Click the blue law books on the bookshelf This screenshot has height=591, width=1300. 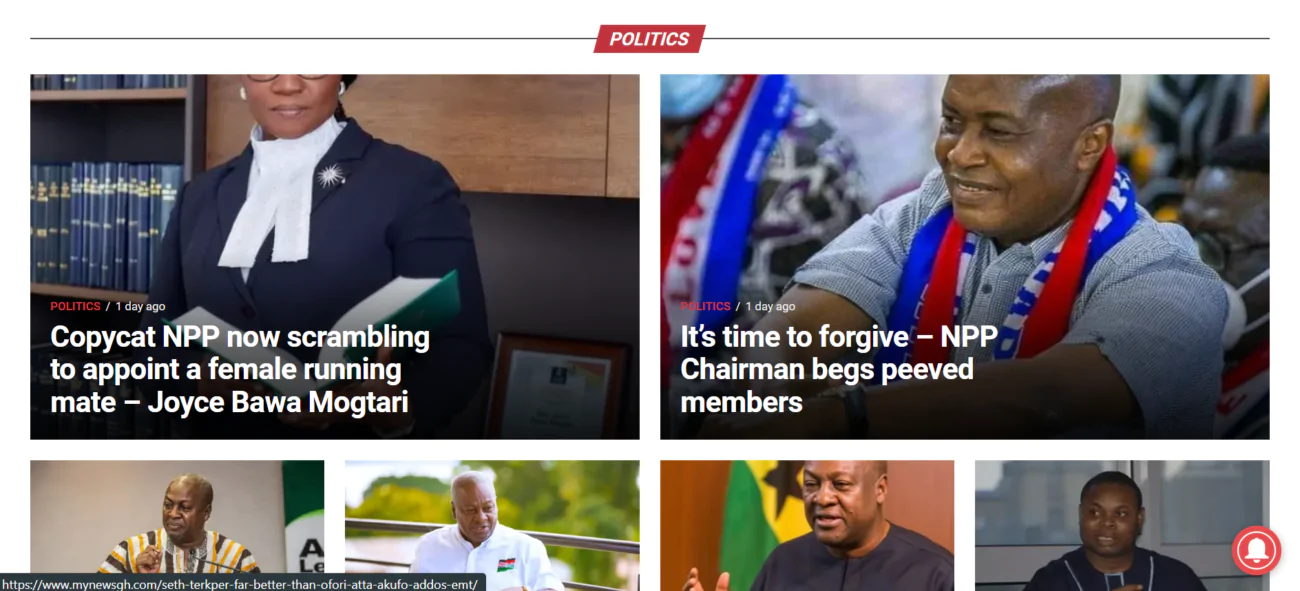pyautogui.click(x=105, y=227)
